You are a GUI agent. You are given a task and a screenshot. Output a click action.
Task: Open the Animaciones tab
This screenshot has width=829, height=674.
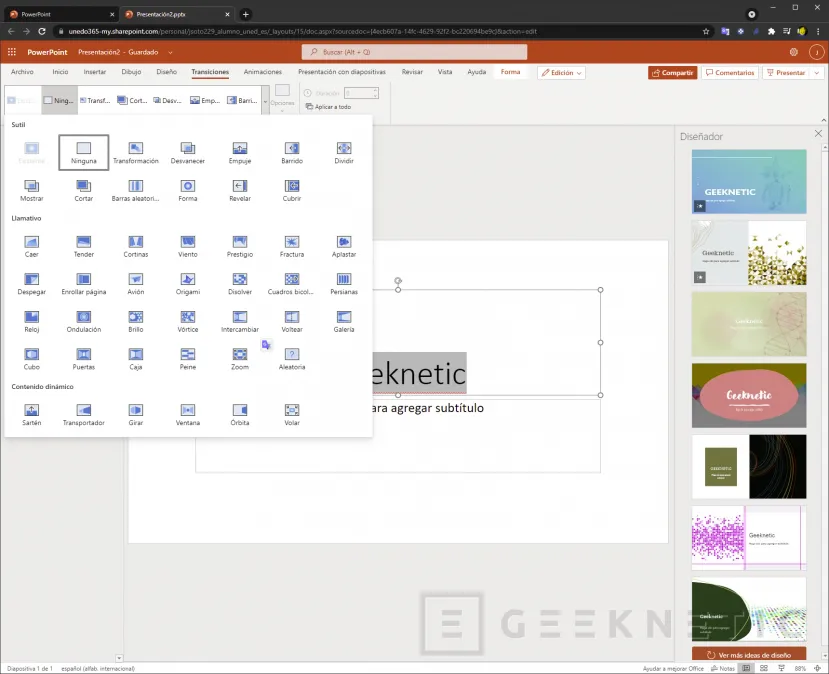point(262,72)
